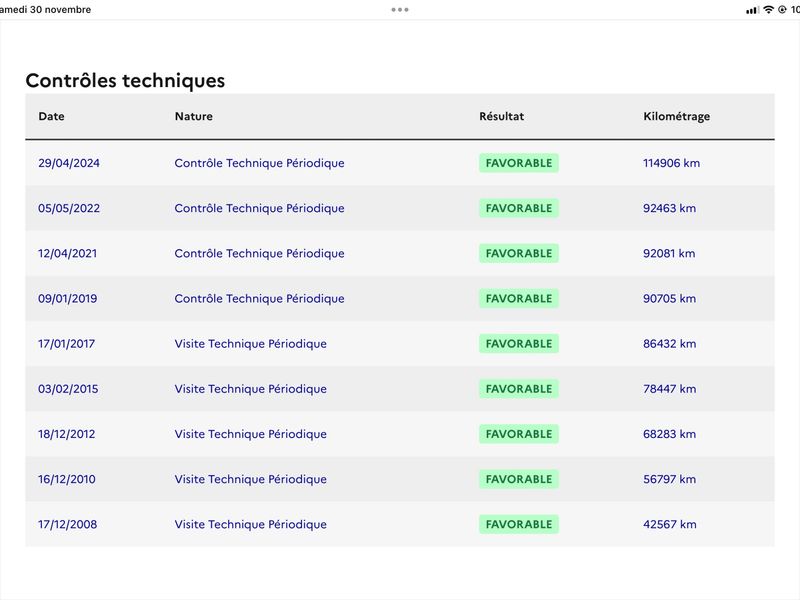Viewport: 800px width, 600px height.
Task: Select the date 05/05/2022
Action: click(x=69, y=208)
